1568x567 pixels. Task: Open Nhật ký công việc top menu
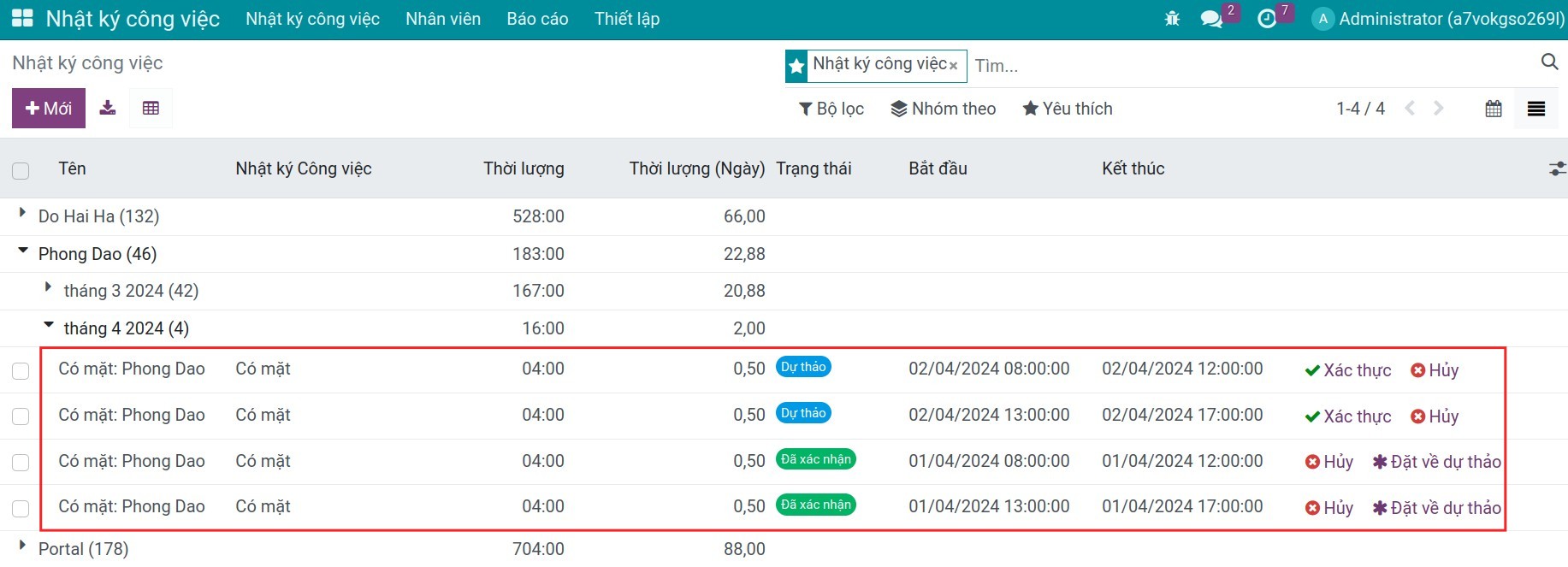[312, 19]
